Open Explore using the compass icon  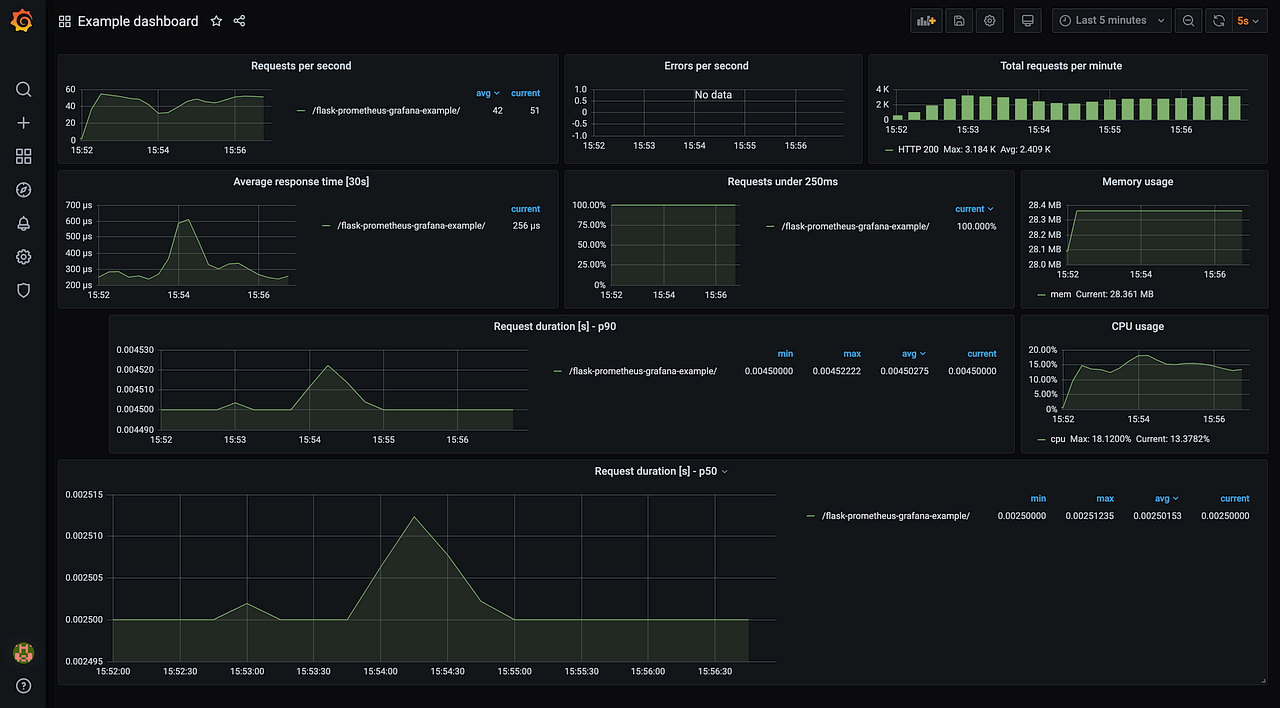(23, 190)
